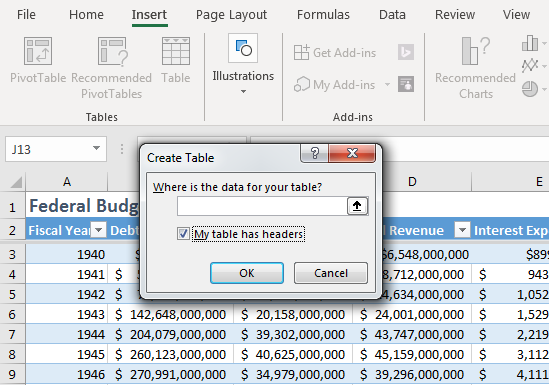Open the Illustrations menu button
The height and width of the screenshot is (385, 549).
click(243, 65)
